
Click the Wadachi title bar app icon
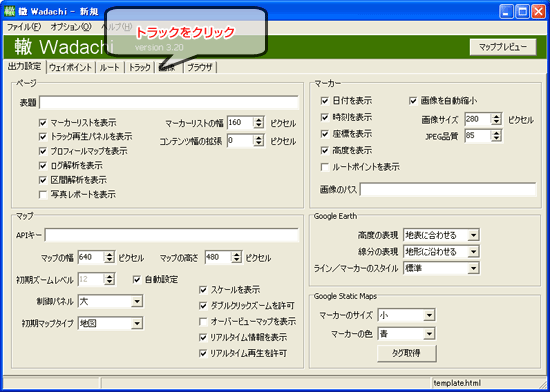point(10,12)
